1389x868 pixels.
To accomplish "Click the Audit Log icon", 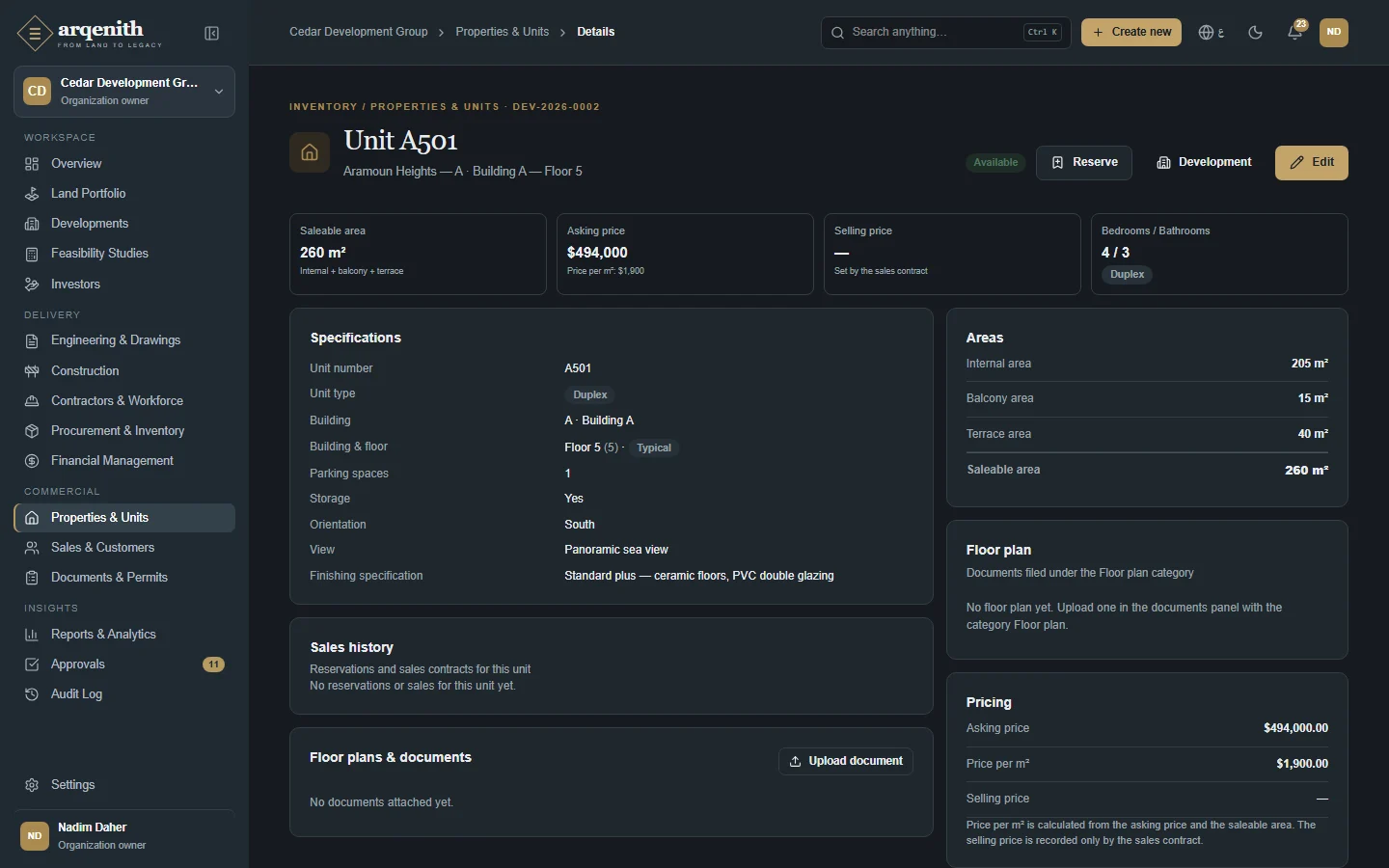I will coord(32,694).
